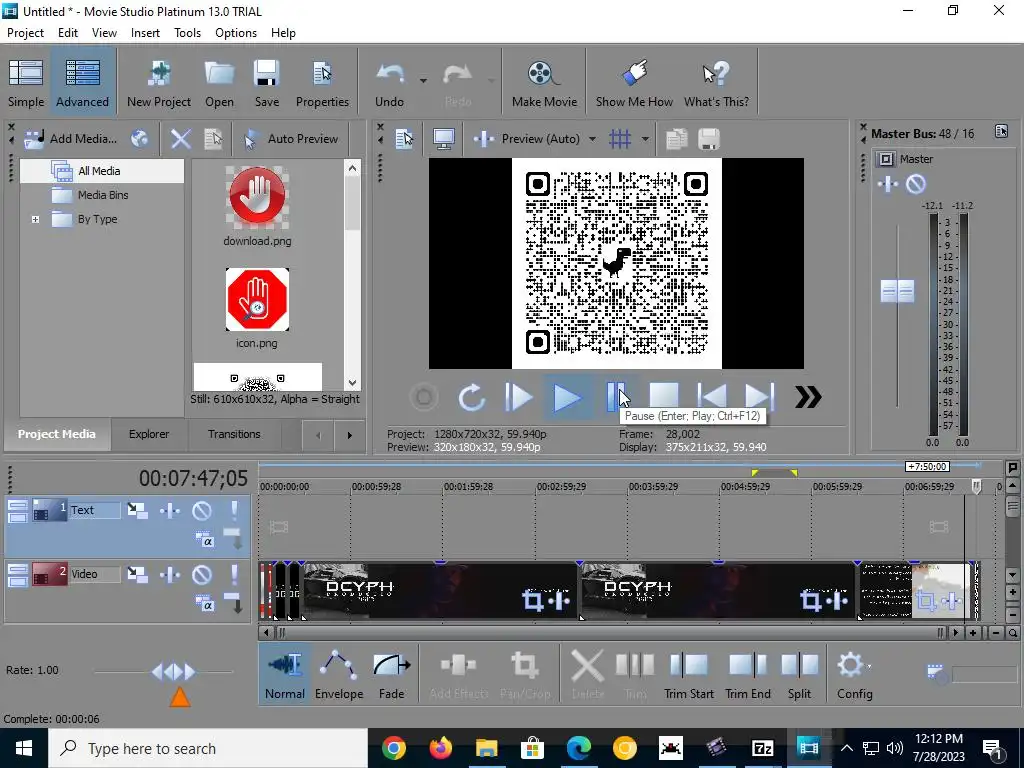Open Config tool dropdown
The width and height of the screenshot is (1024, 768).
(855, 674)
